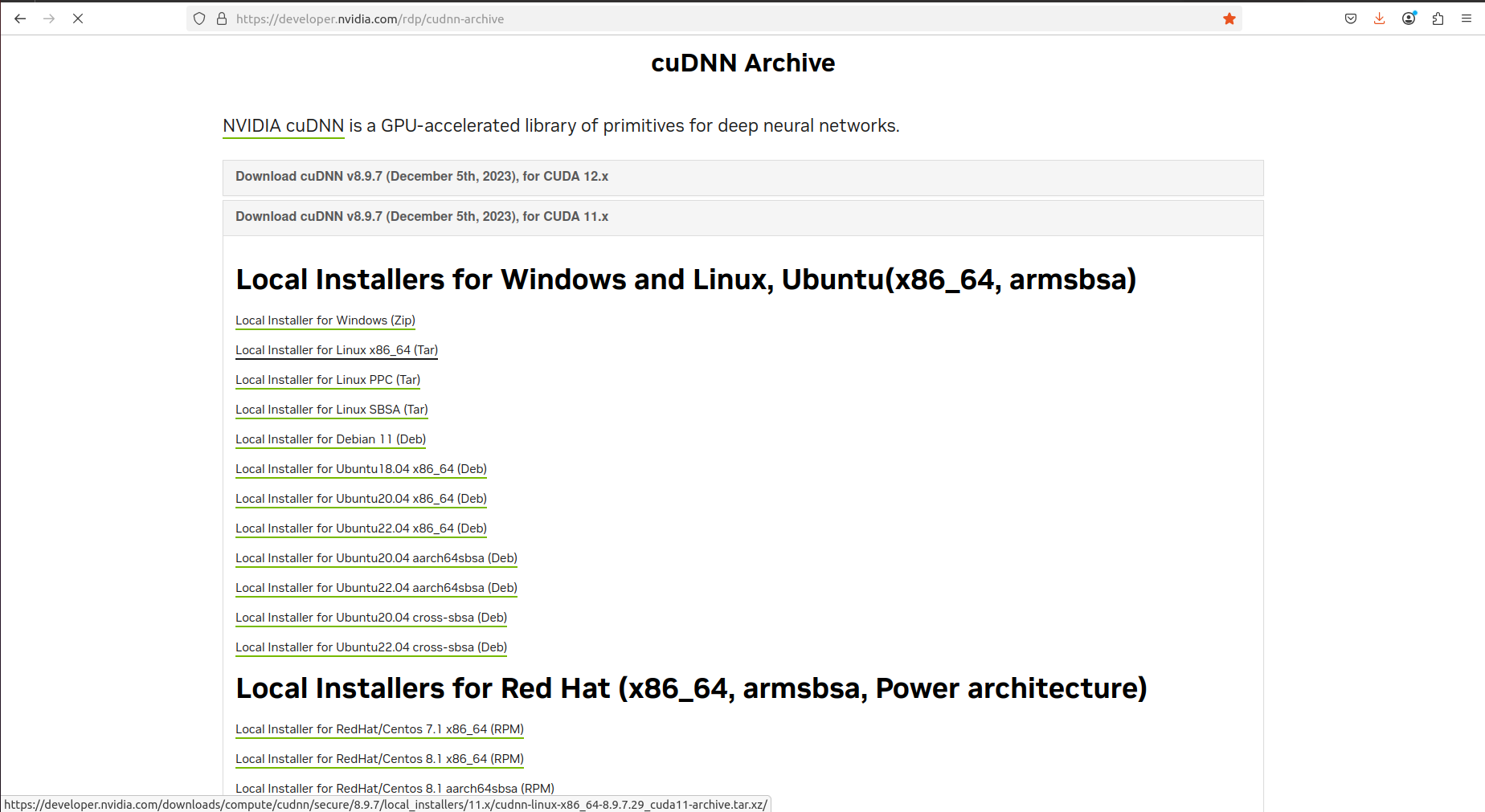The image size is (1485, 812).
Task: Click the forward navigation arrow
Action: [49, 18]
